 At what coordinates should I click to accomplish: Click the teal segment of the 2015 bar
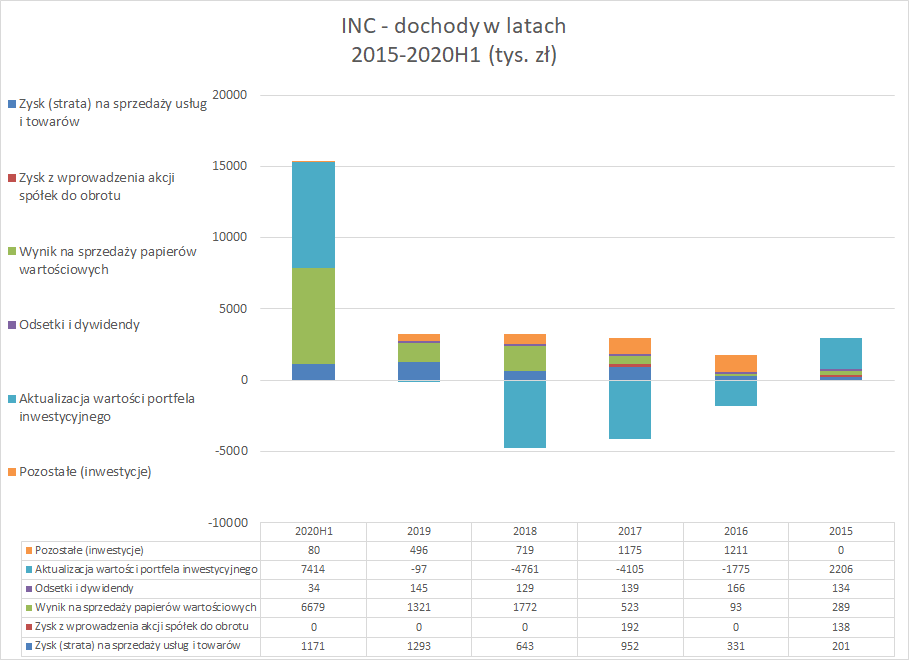pyautogui.click(x=841, y=354)
